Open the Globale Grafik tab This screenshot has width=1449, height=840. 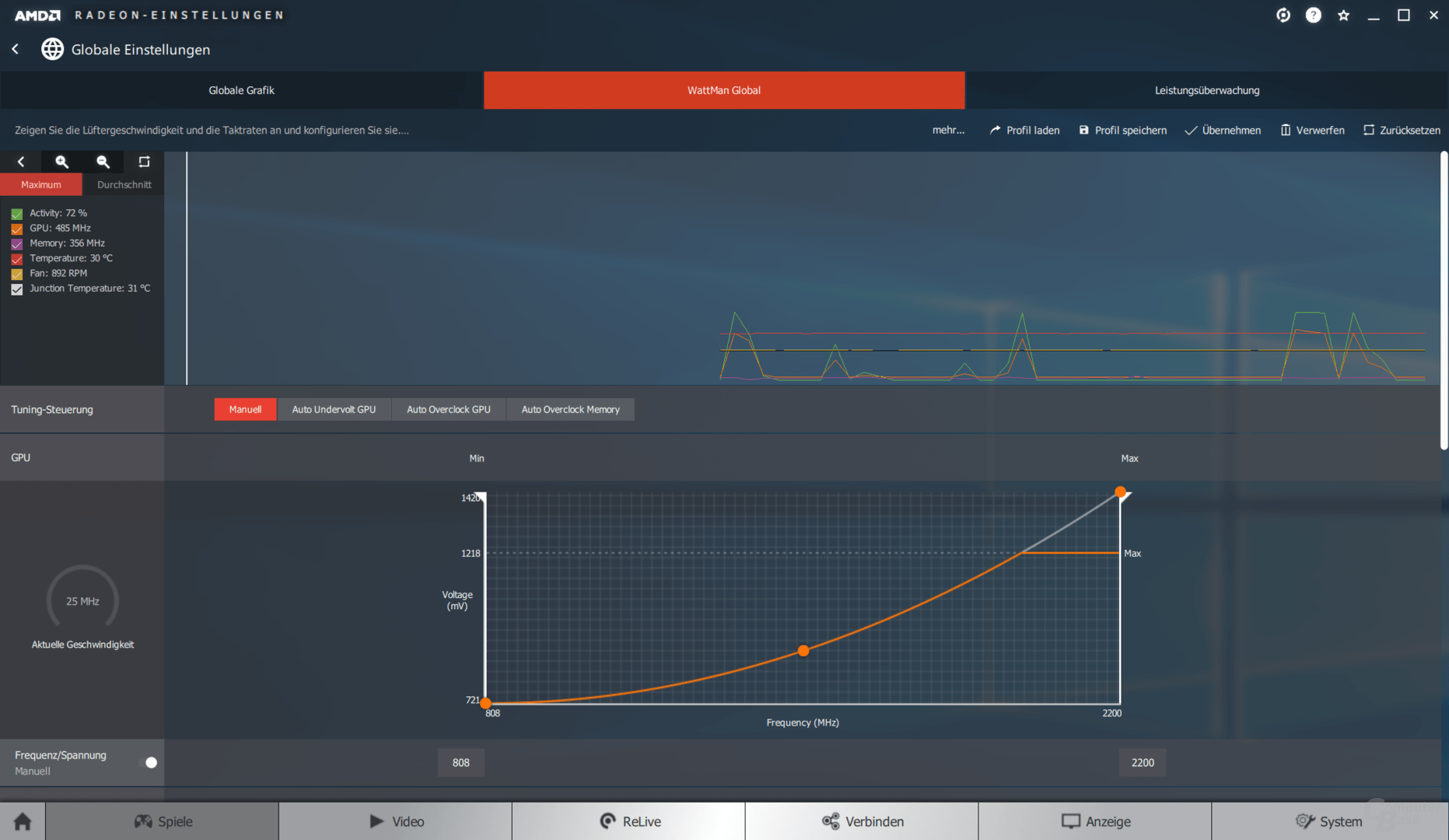pos(241,90)
